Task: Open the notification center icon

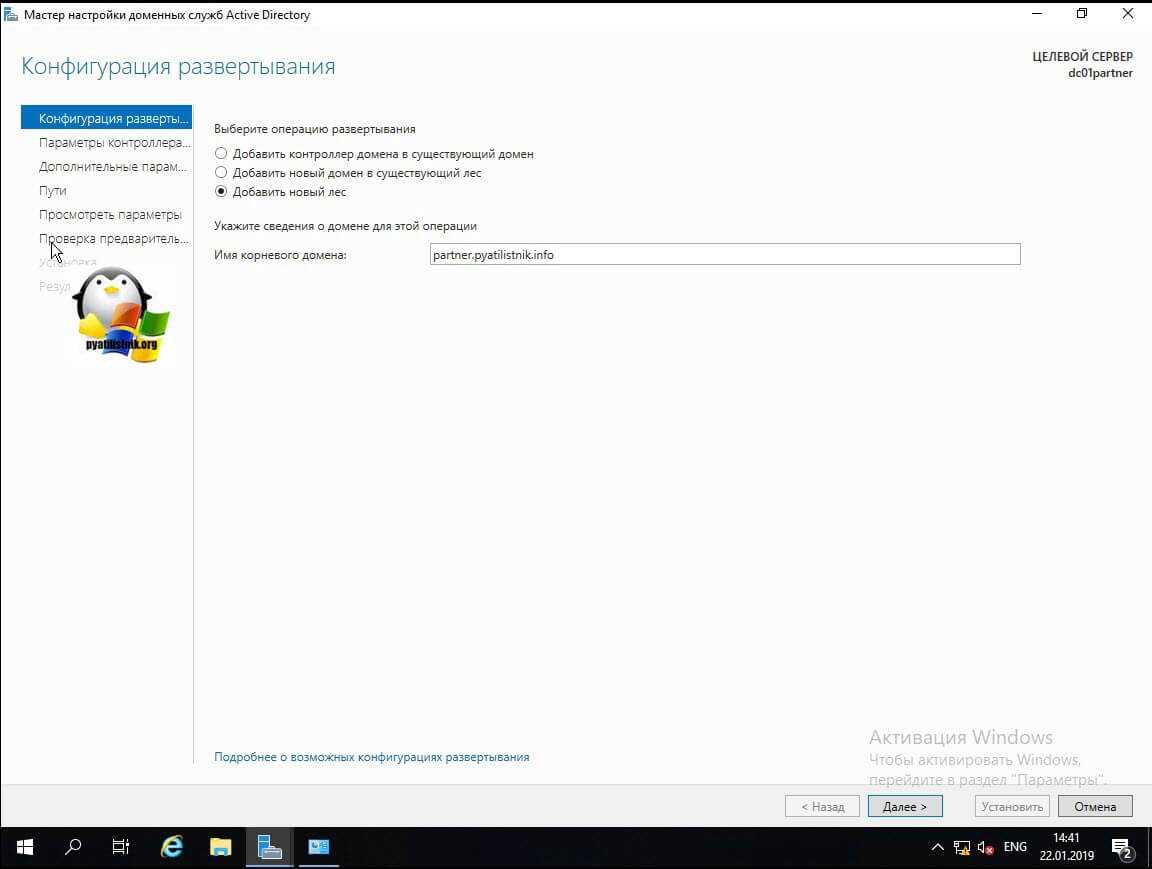Action: pos(1121,848)
